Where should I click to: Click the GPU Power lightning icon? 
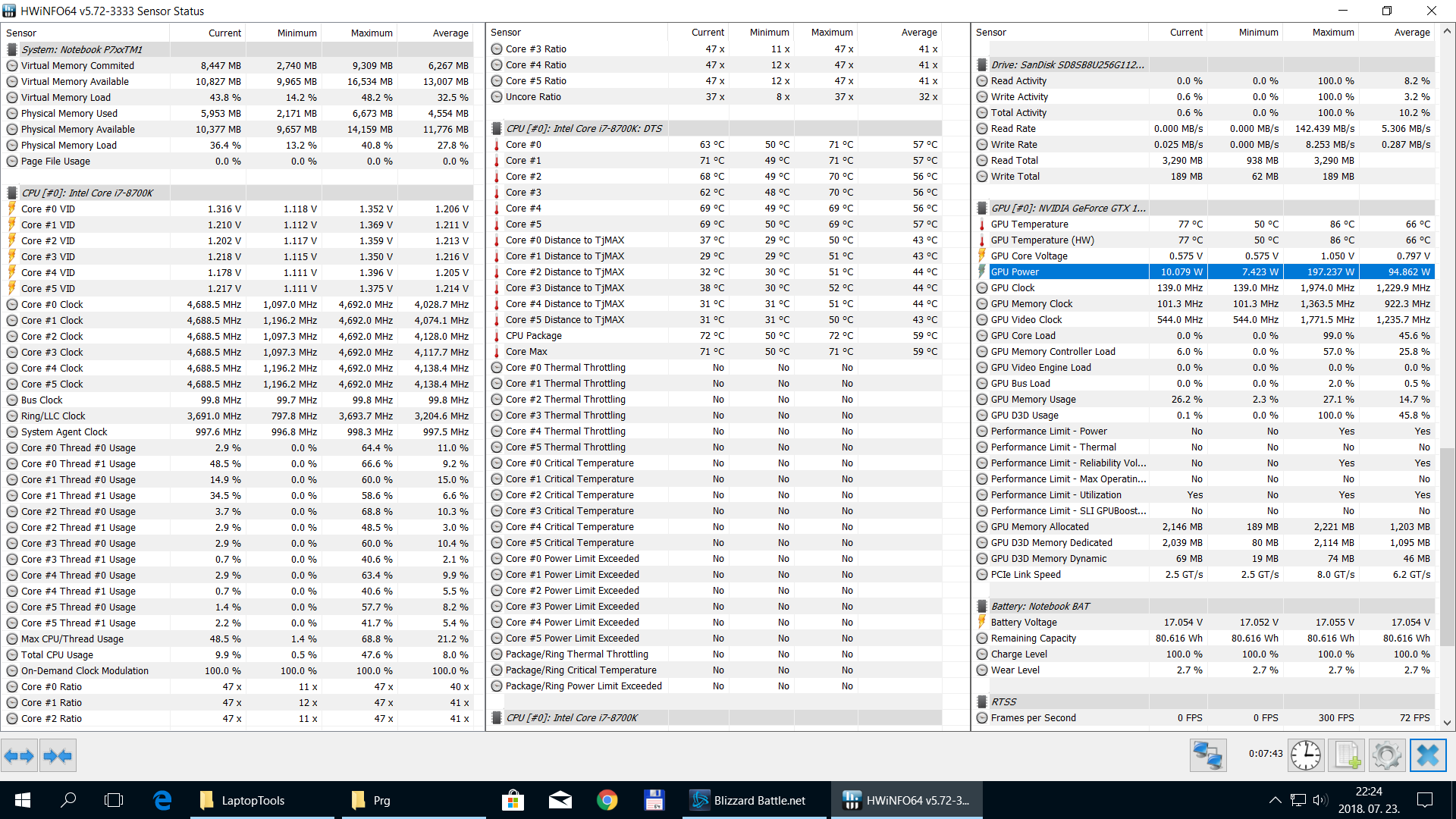(x=982, y=271)
